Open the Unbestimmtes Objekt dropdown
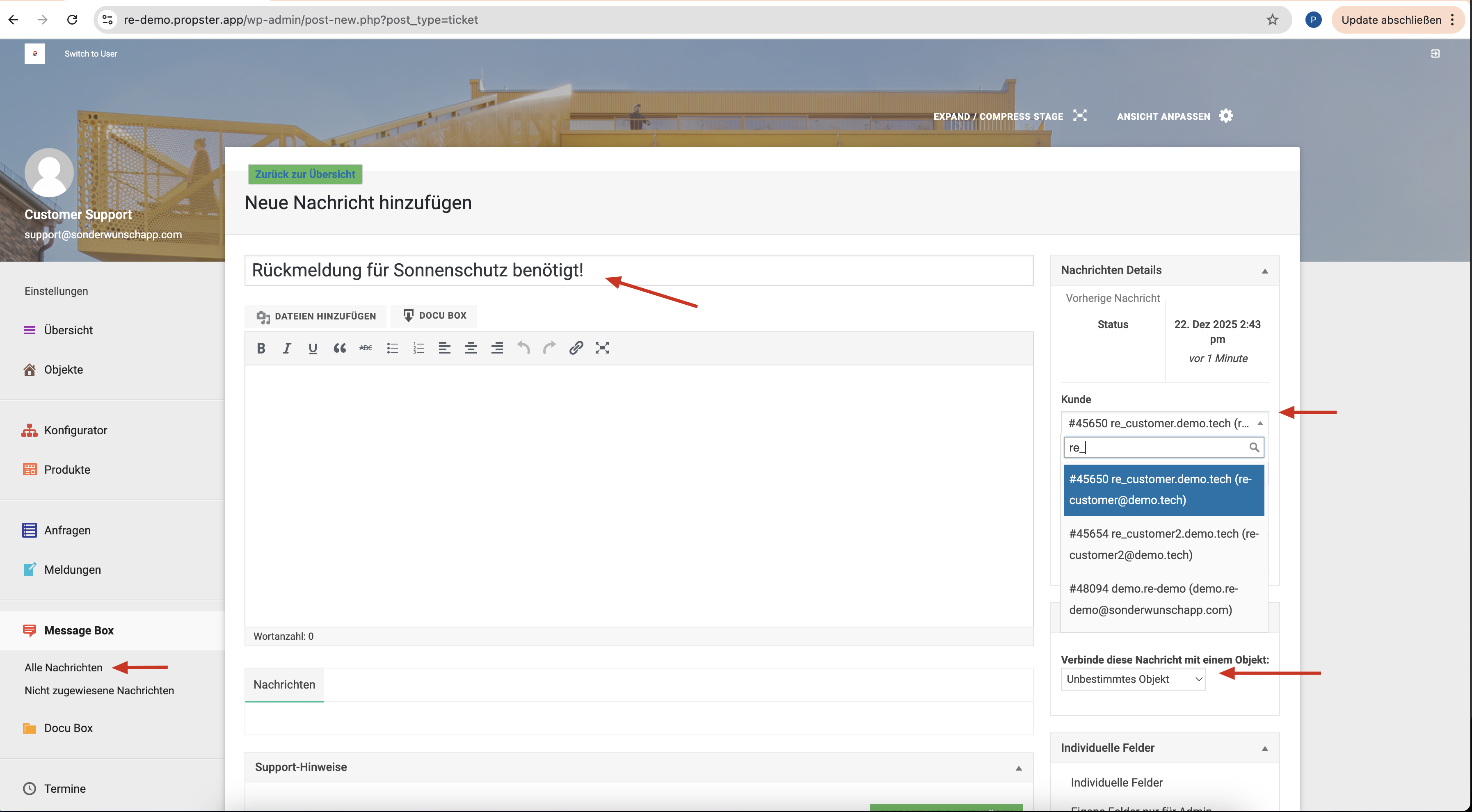The height and width of the screenshot is (812, 1472). point(1133,679)
